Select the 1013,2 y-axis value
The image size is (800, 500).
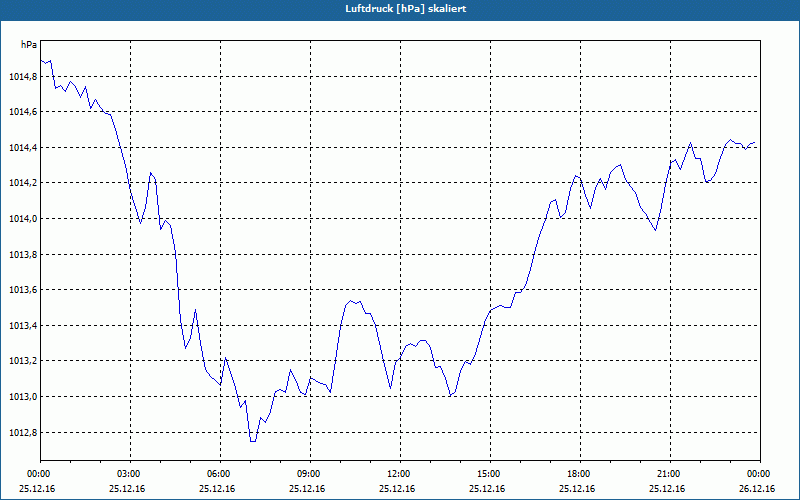tap(23, 361)
